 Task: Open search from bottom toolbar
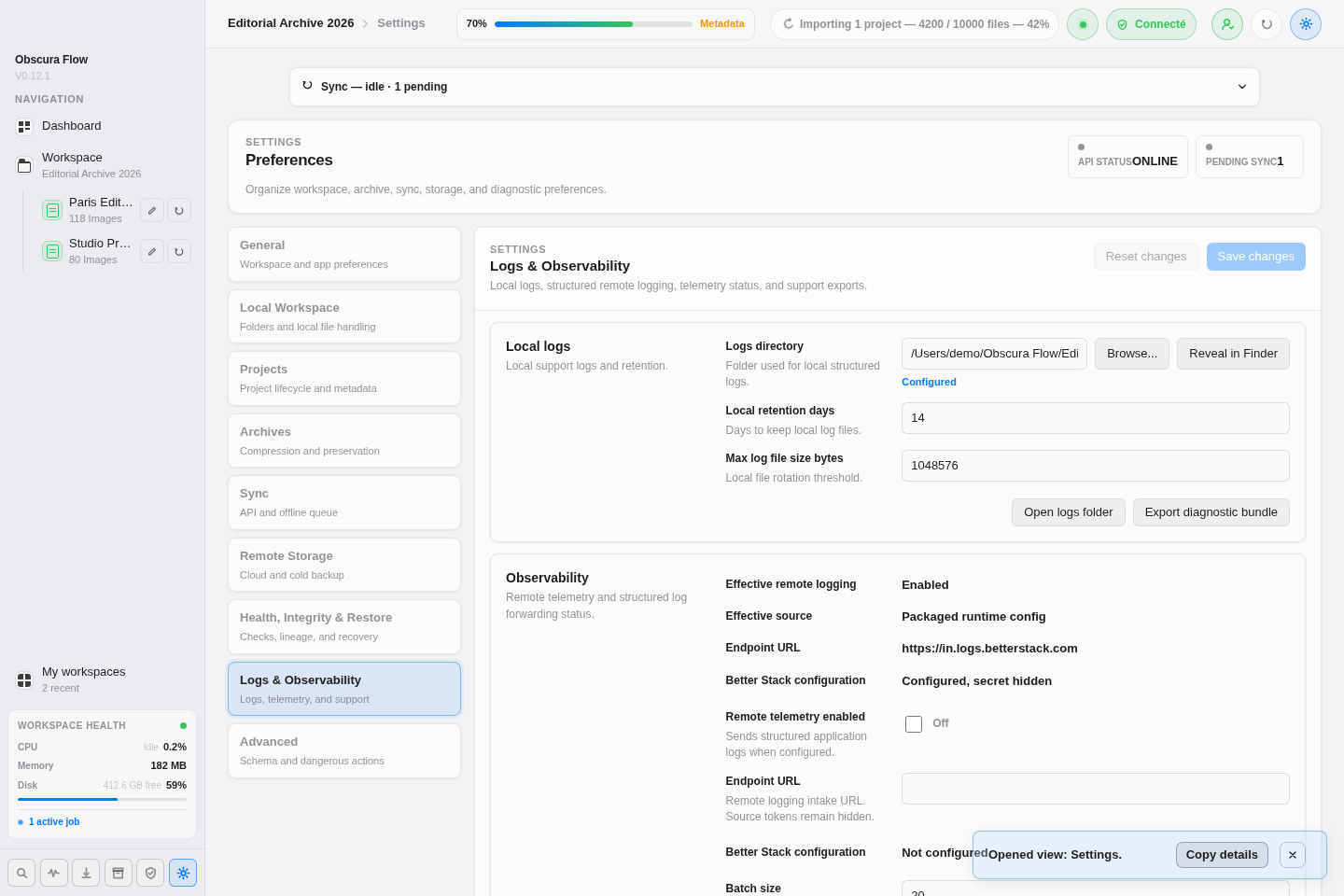click(21, 873)
